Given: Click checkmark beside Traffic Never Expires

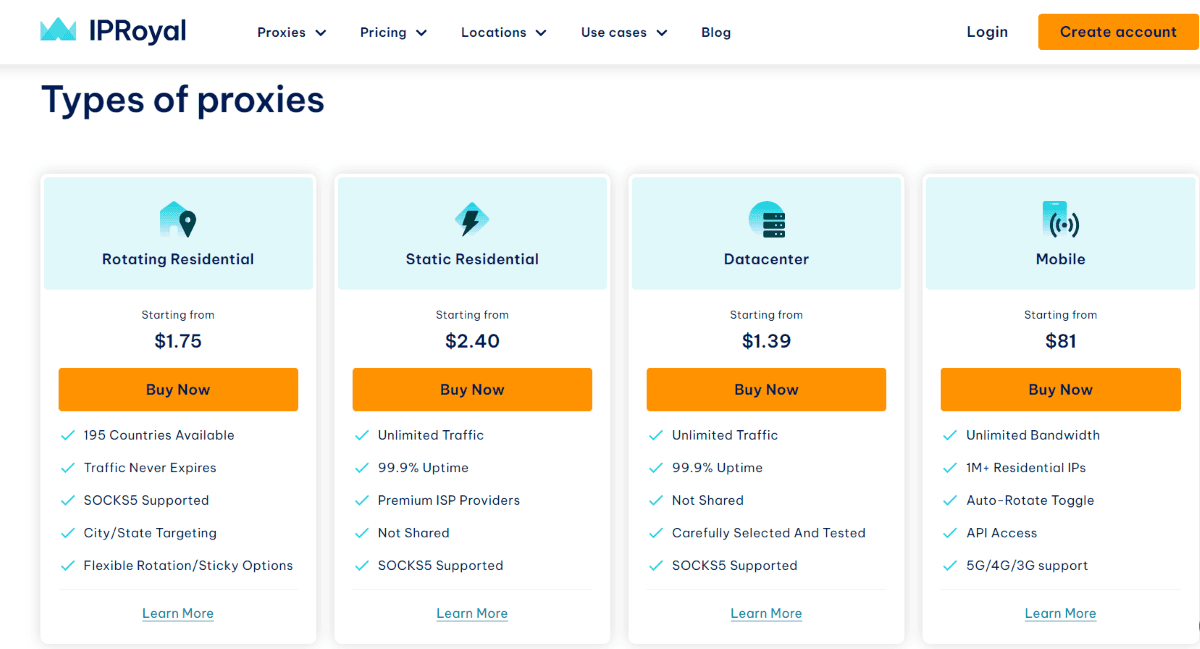Looking at the screenshot, I should coord(68,468).
